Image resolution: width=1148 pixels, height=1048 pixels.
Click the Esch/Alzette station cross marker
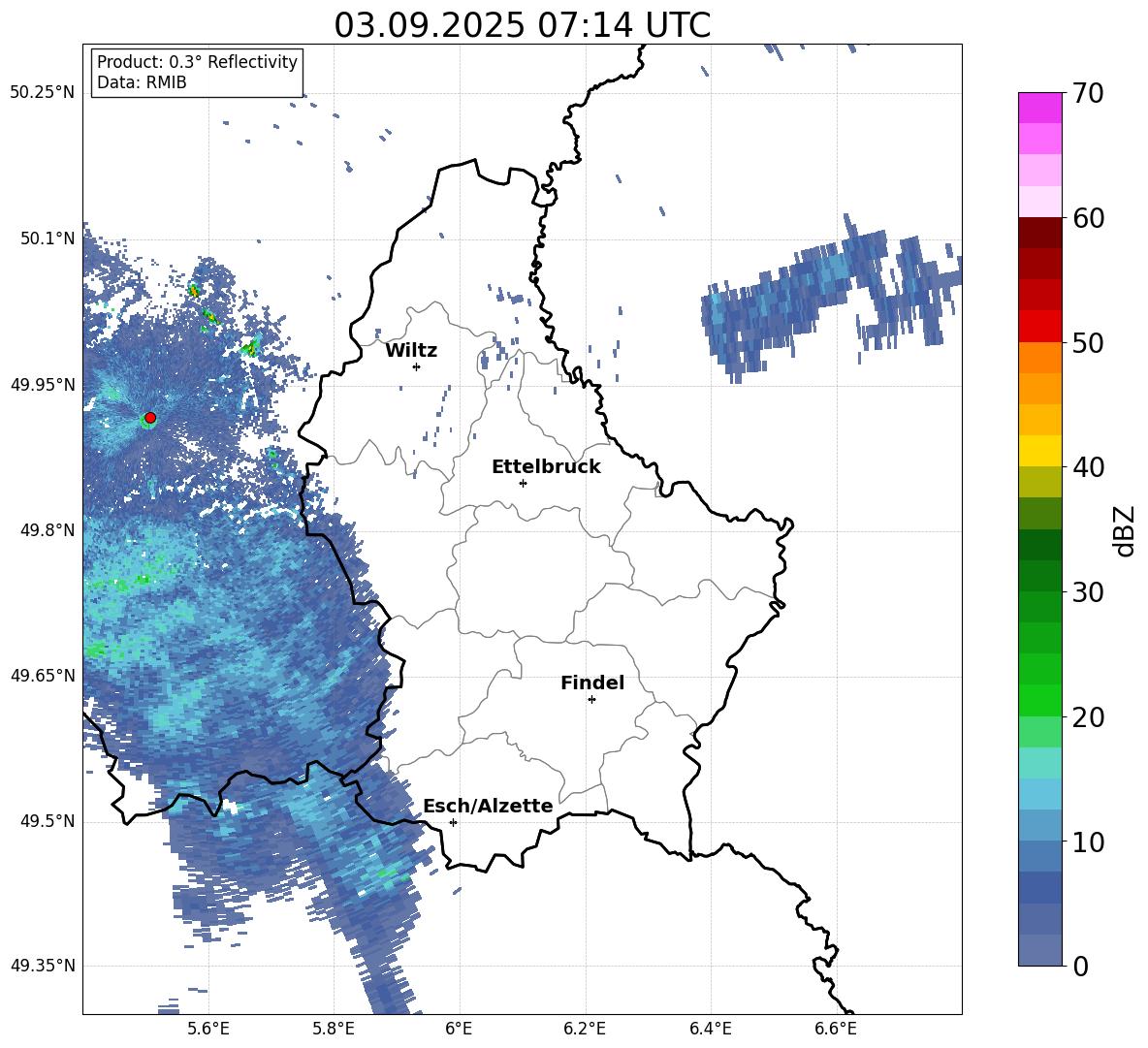pyautogui.click(x=453, y=822)
